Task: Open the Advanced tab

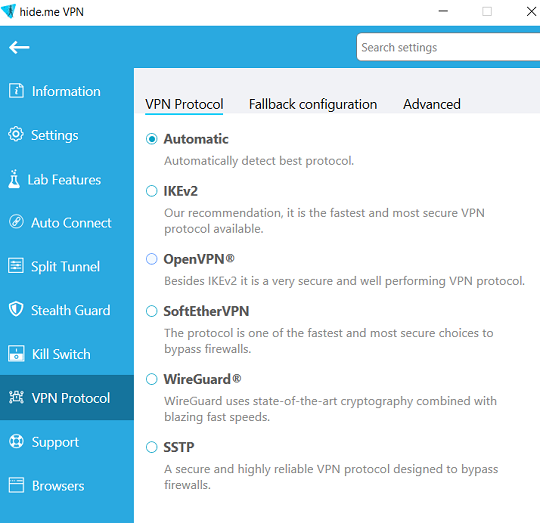Action: (x=432, y=104)
